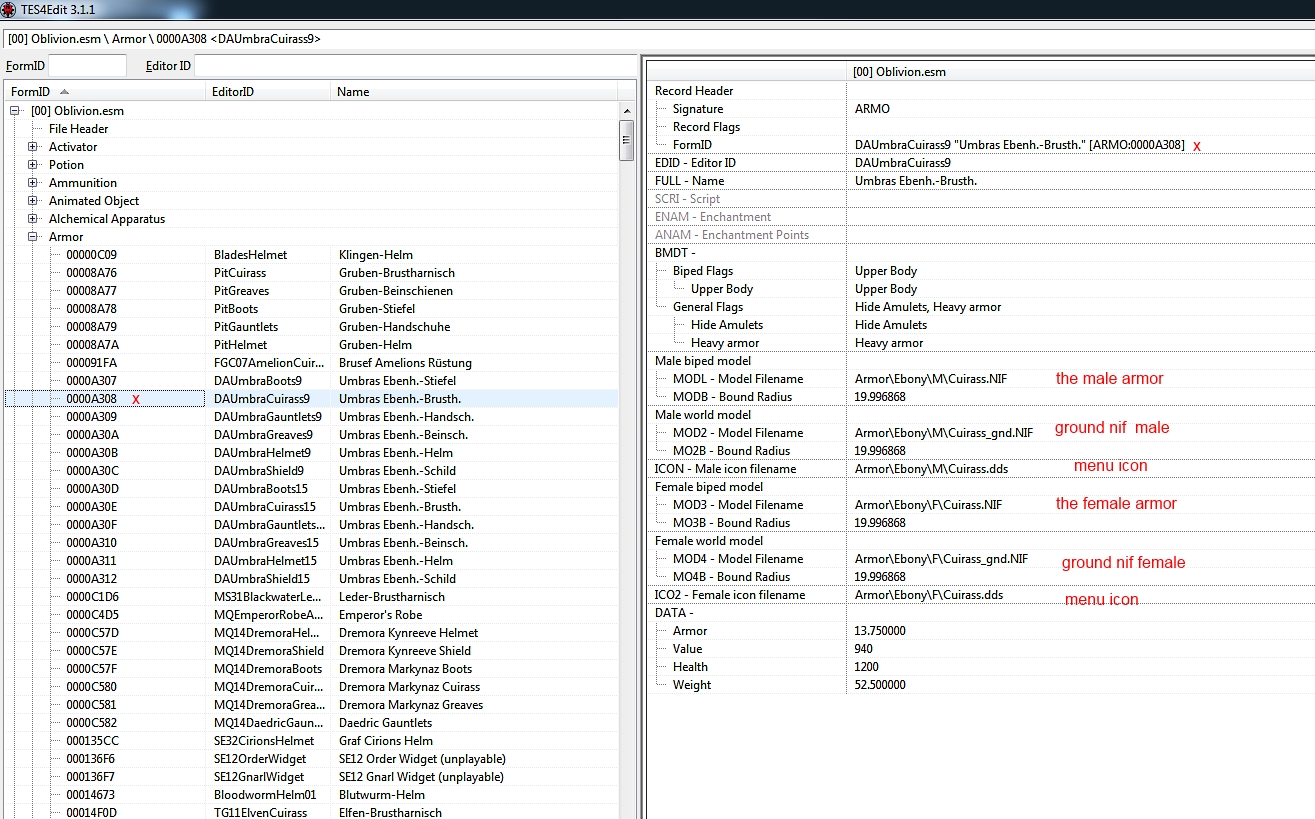The height and width of the screenshot is (819, 1315).
Task: Select record 0000A310 DAUmbraGreaves15
Action: point(311,543)
